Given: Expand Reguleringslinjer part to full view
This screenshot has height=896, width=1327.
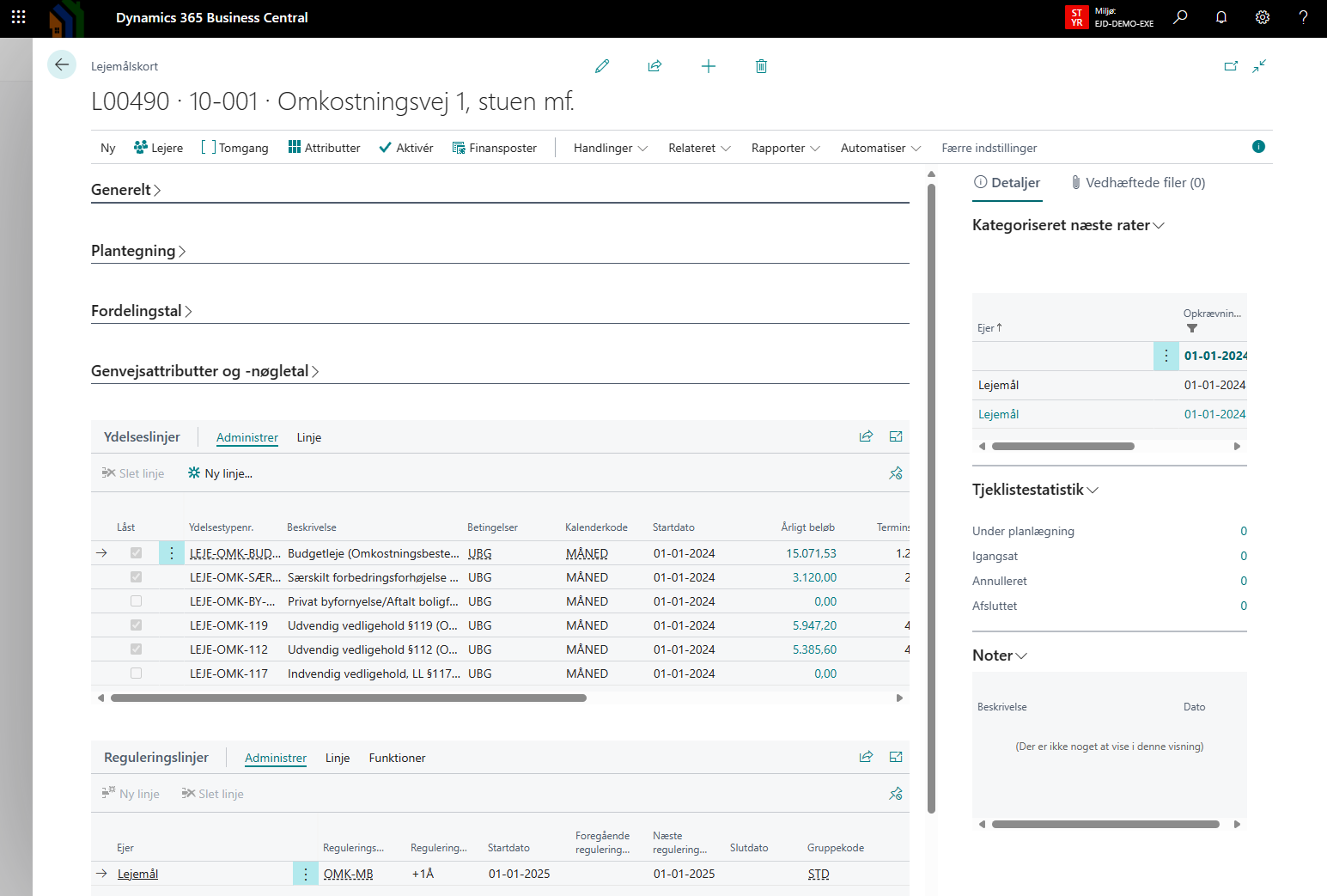Looking at the screenshot, I should [x=896, y=757].
